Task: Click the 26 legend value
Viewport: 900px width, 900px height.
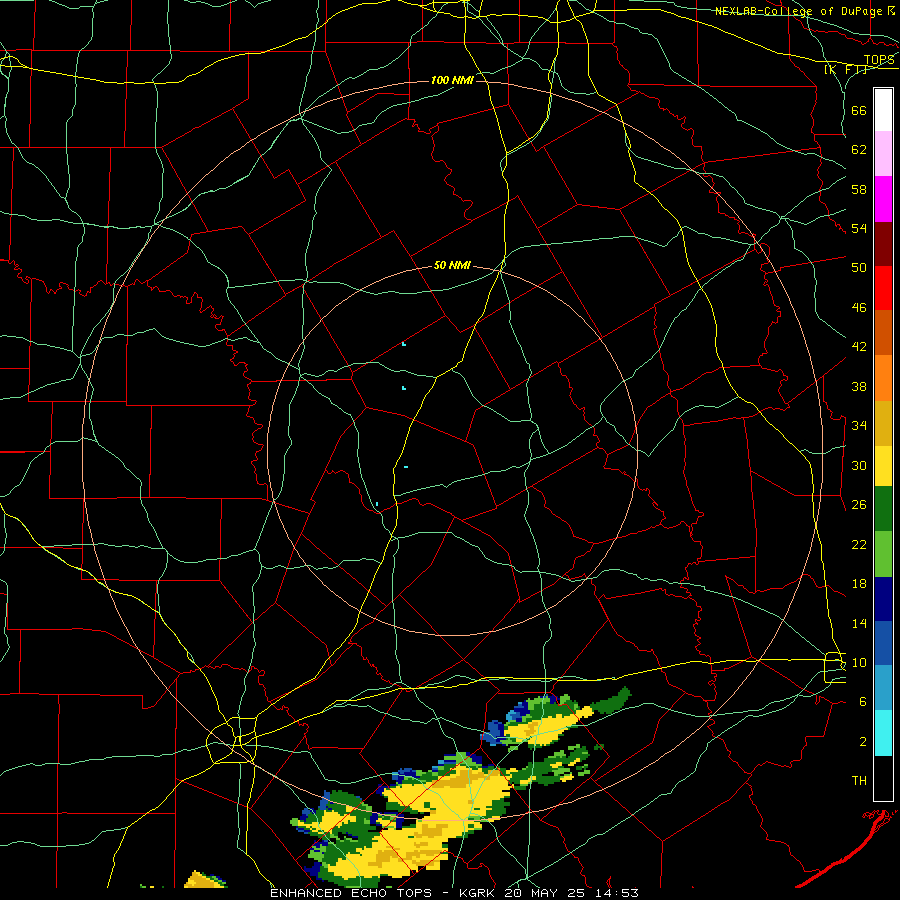Action: click(x=859, y=505)
